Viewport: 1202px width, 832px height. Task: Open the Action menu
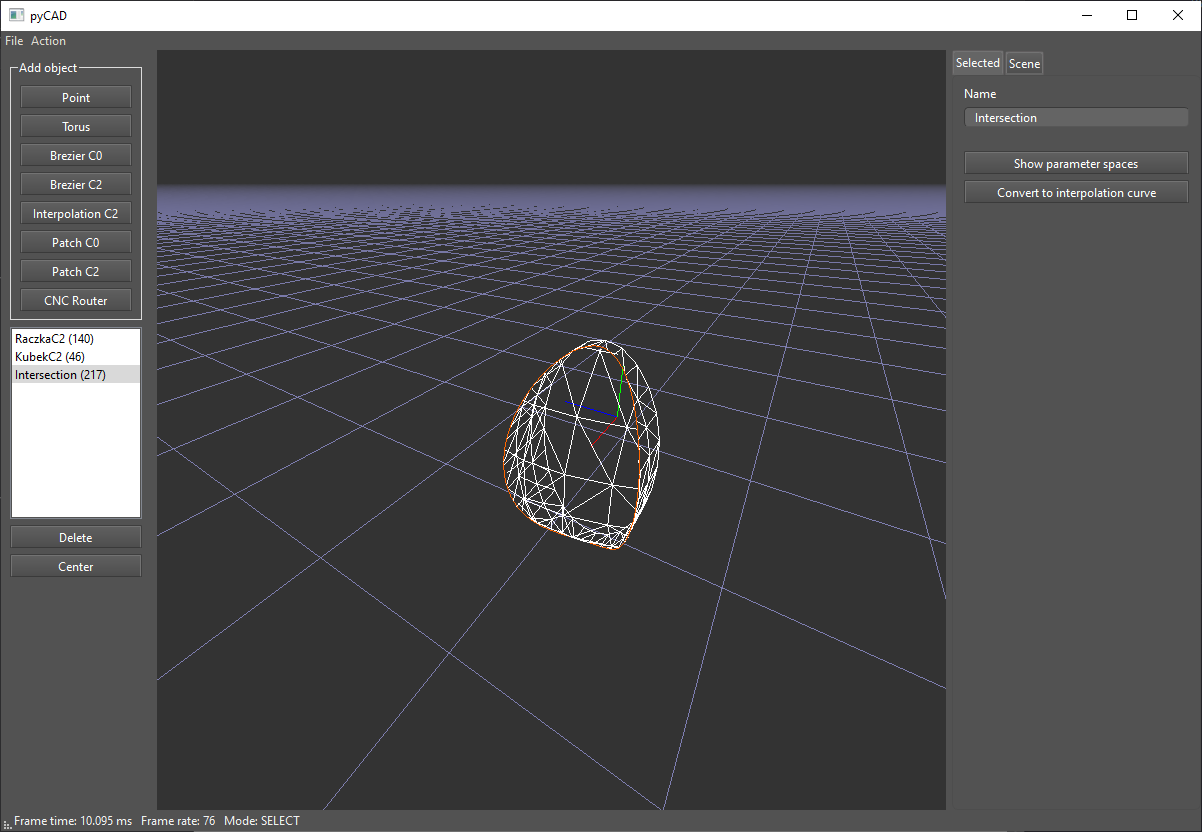(48, 40)
